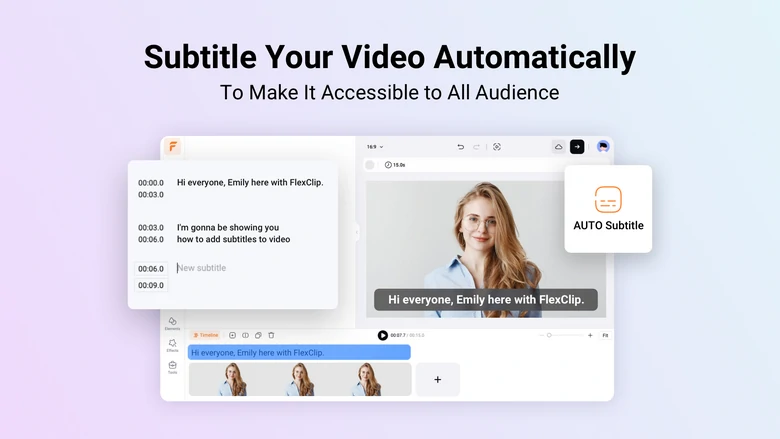Click the trash delete icon in timeline toolbar

[x=271, y=335]
